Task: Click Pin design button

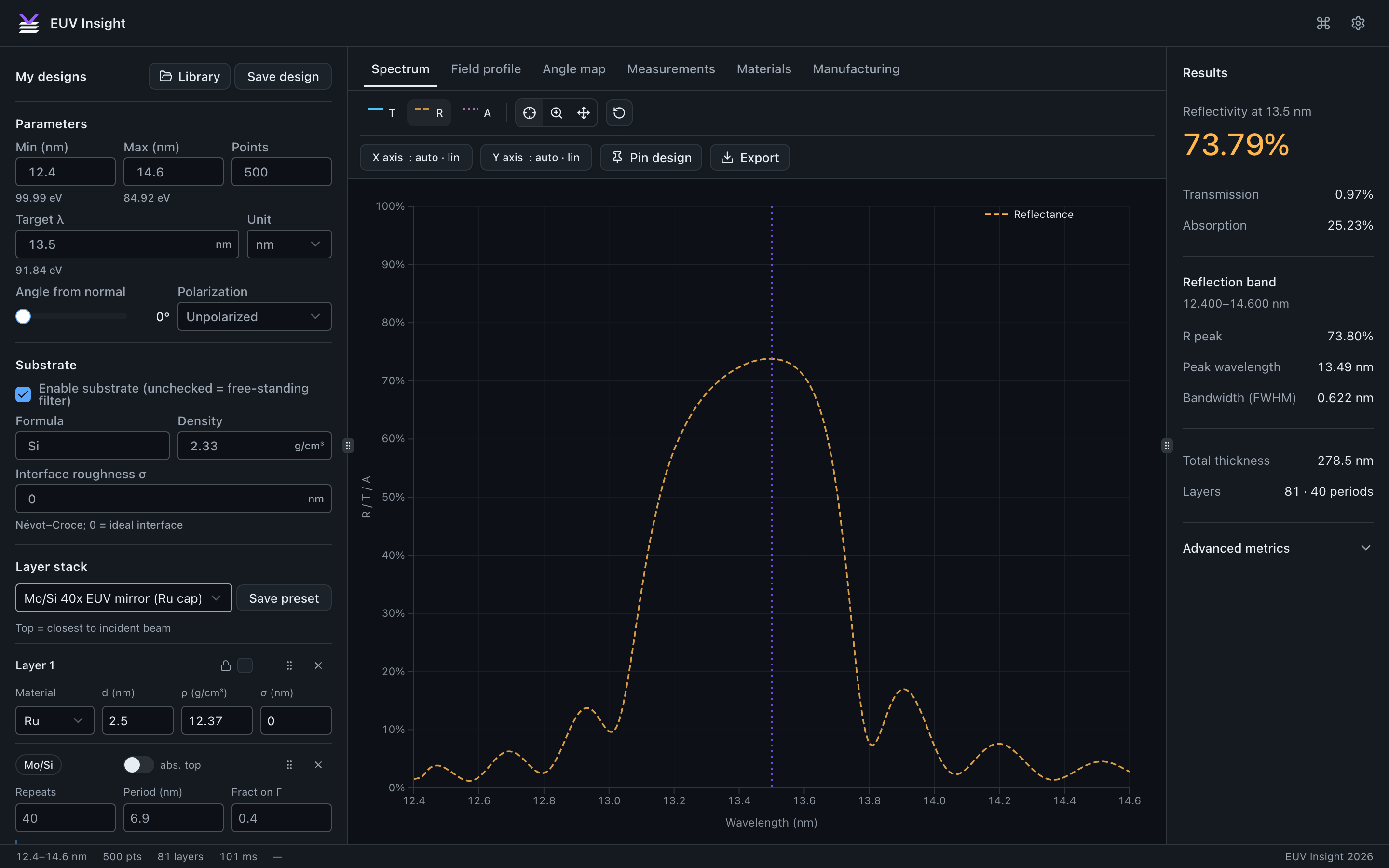Action: (x=651, y=157)
